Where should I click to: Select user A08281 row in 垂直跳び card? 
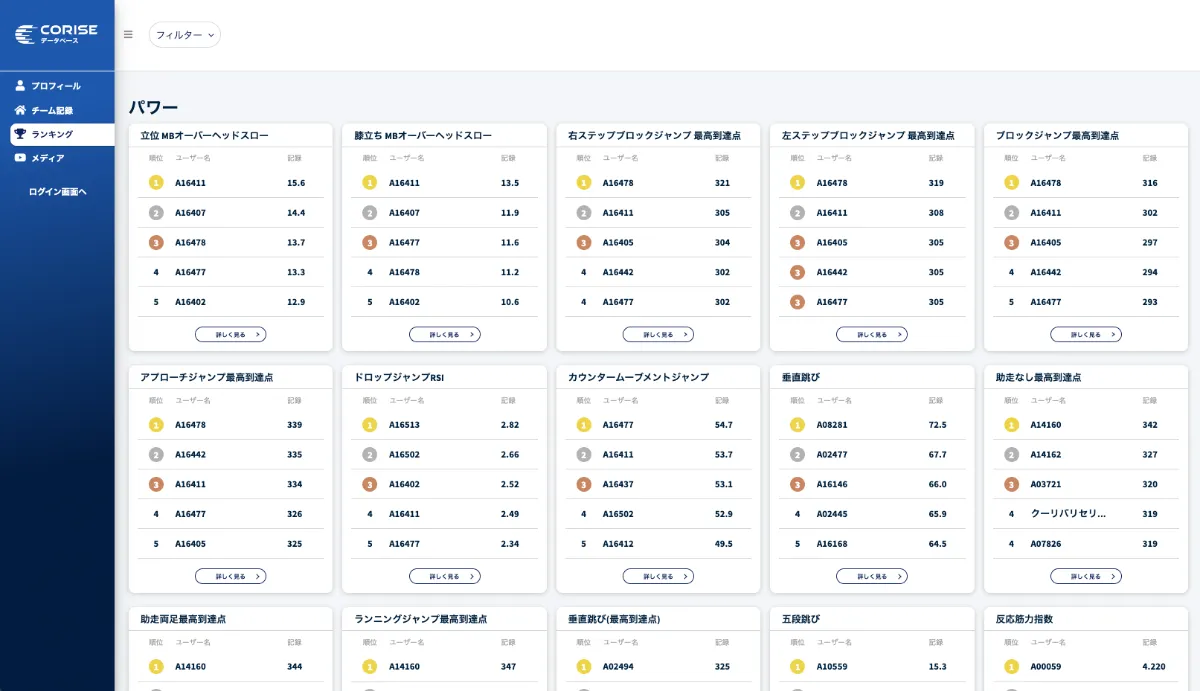pos(832,425)
